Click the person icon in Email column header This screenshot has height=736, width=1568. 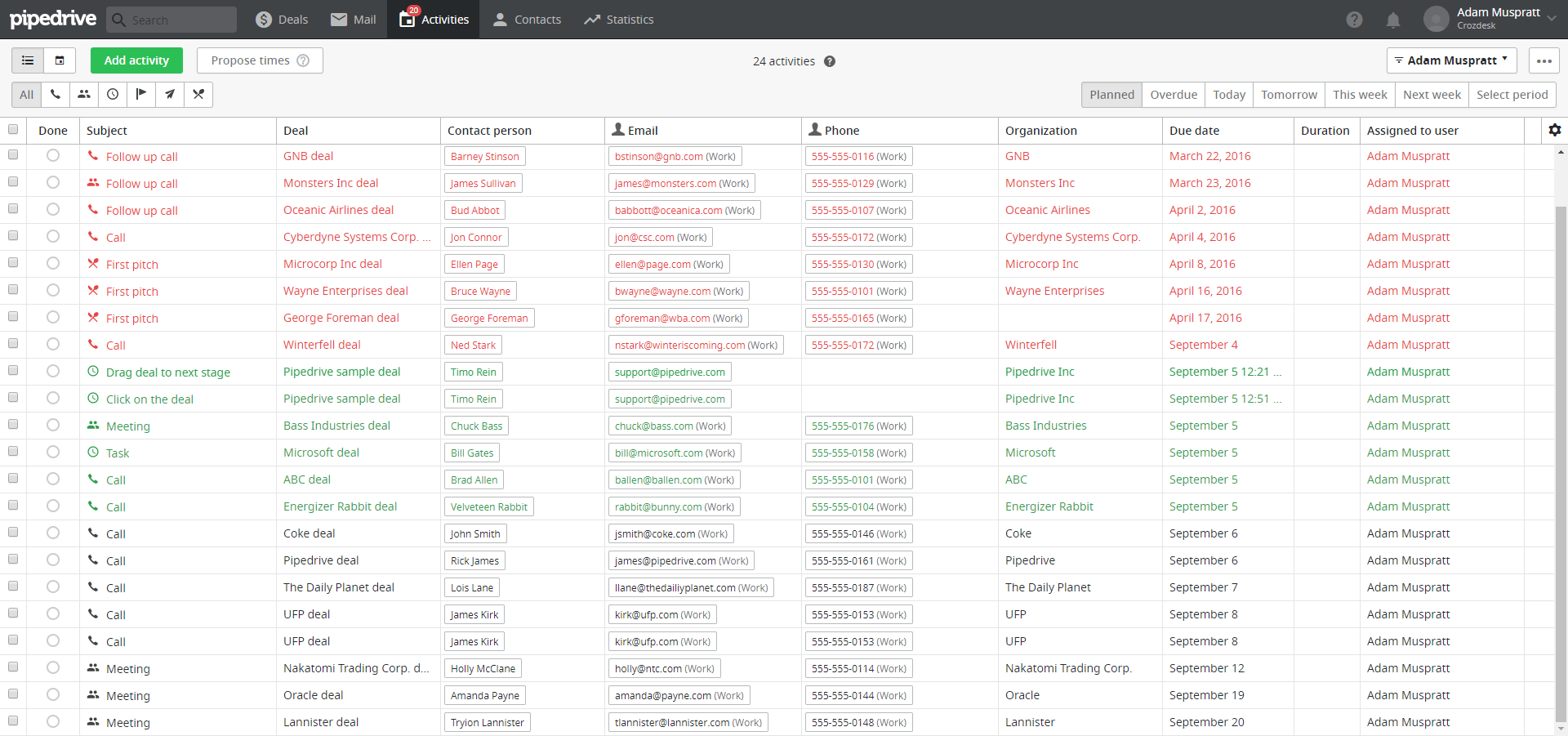point(618,129)
